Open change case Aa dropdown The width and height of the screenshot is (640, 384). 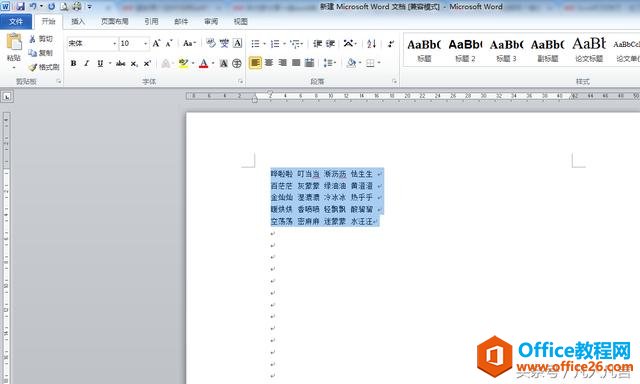[x=189, y=43]
